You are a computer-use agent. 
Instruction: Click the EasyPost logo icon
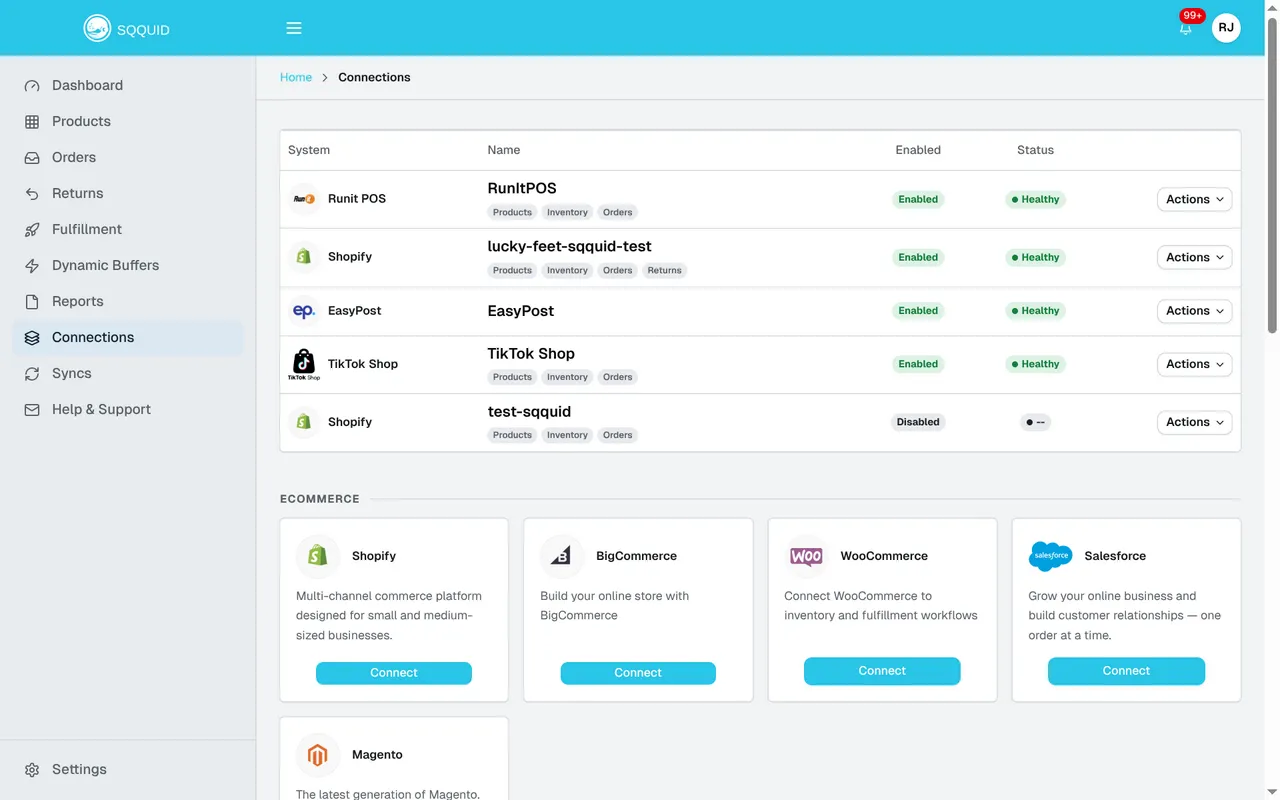[304, 311]
